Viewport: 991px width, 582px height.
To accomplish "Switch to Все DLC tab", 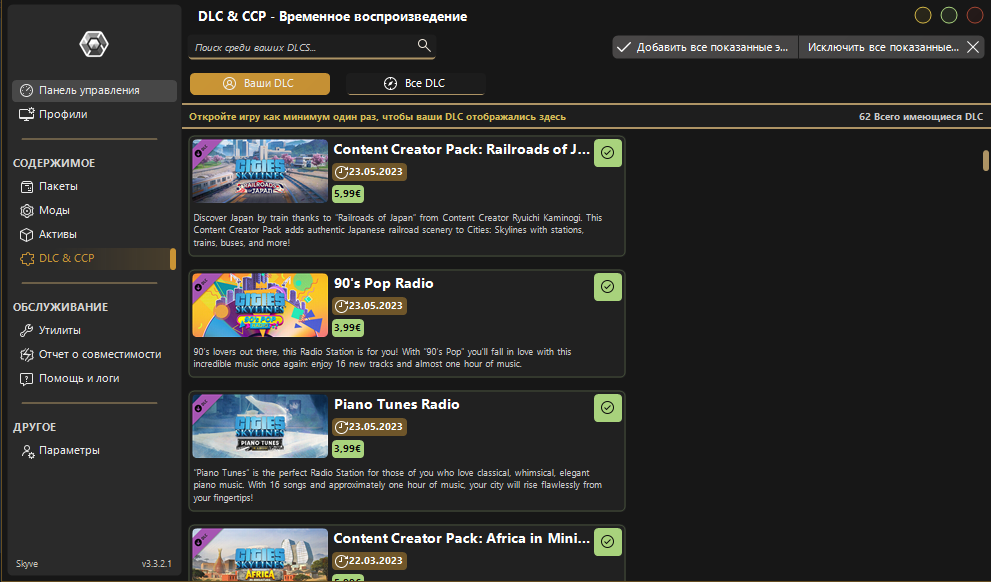I will [415, 83].
